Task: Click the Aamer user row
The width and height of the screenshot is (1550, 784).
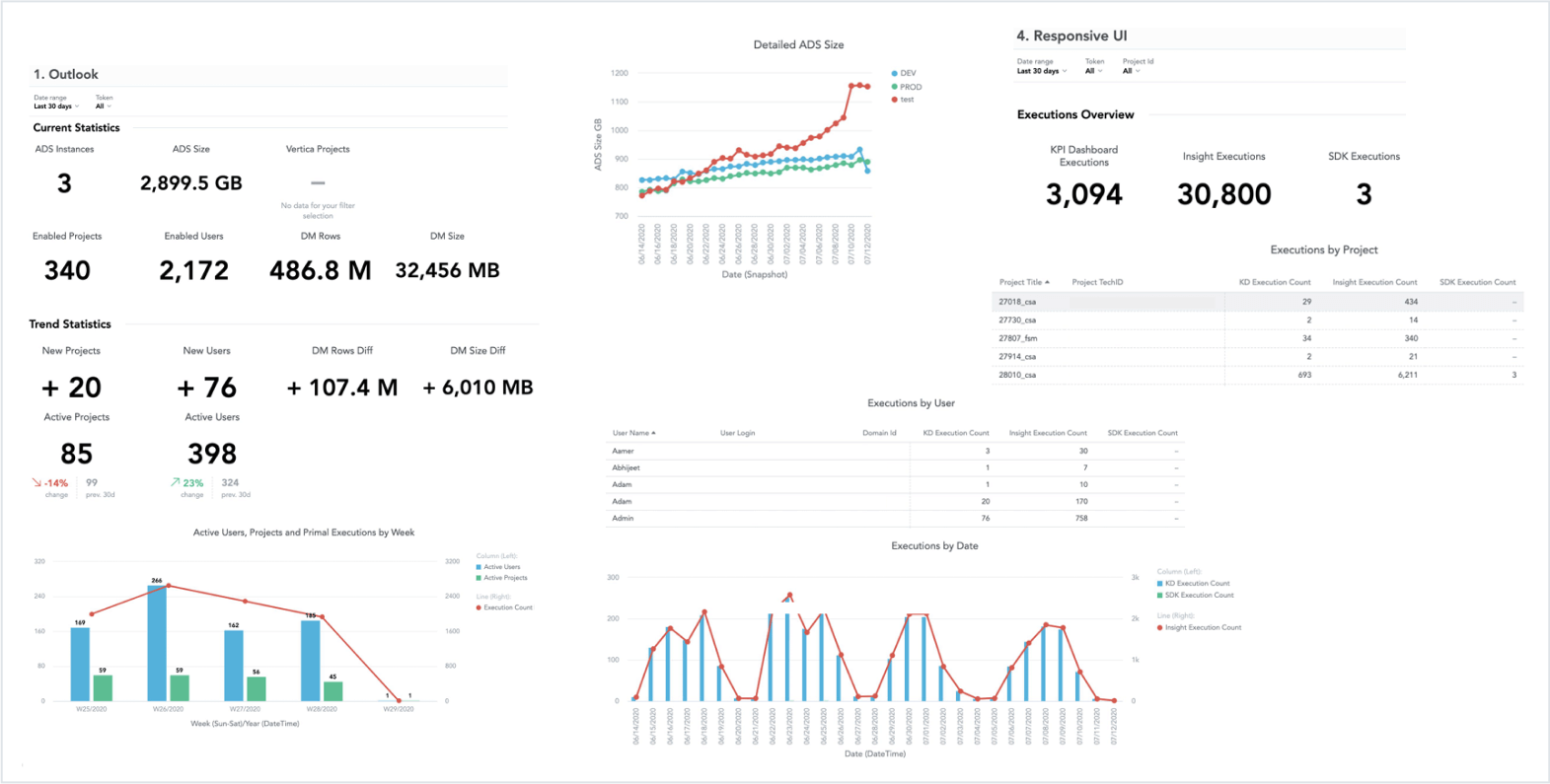Action: [895, 451]
